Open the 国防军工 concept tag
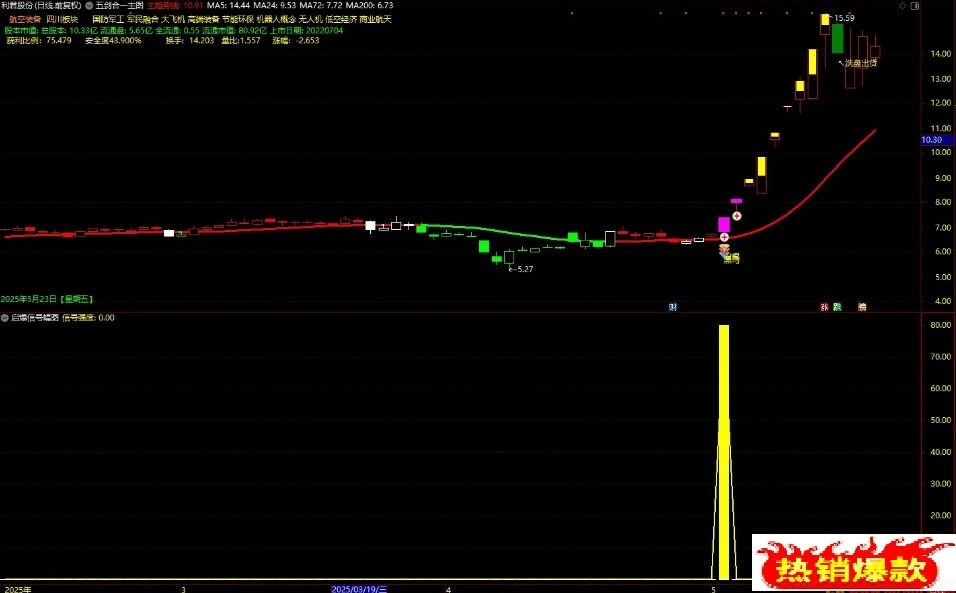 (x=108, y=20)
